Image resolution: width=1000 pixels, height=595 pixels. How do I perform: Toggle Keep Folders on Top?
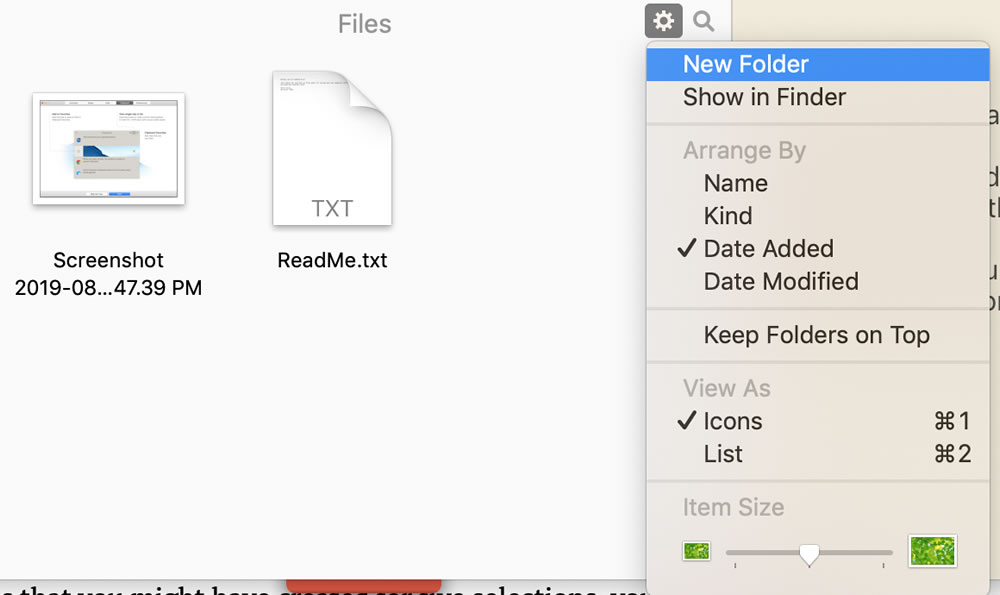(x=818, y=335)
